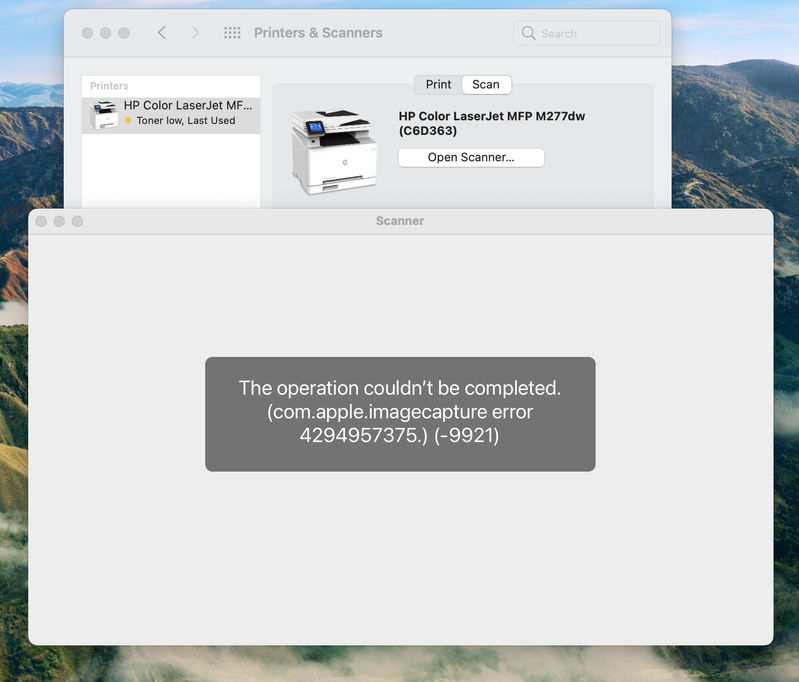Close the Scanner window
Screen dimensions: 799x682
(41, 221)
